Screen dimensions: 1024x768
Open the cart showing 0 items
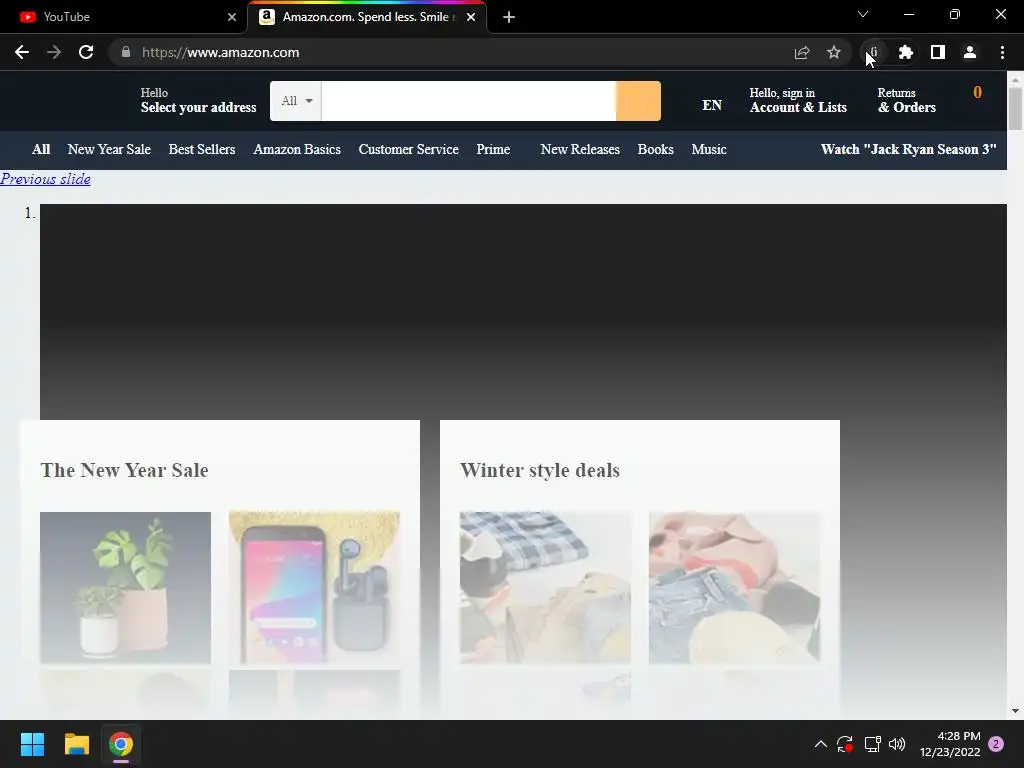coord(977,93)
